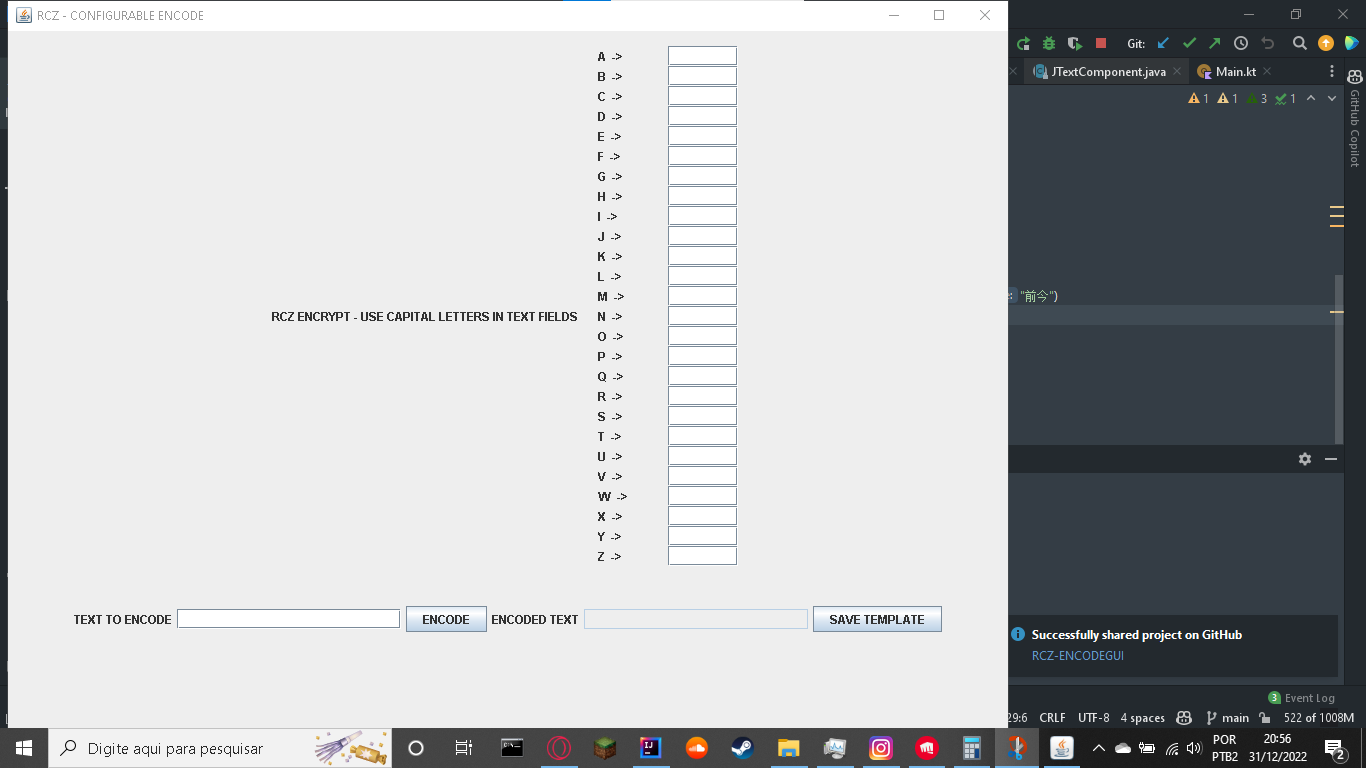Click the text field for letter E
The image size is (1366, 768).
(702, 136)
